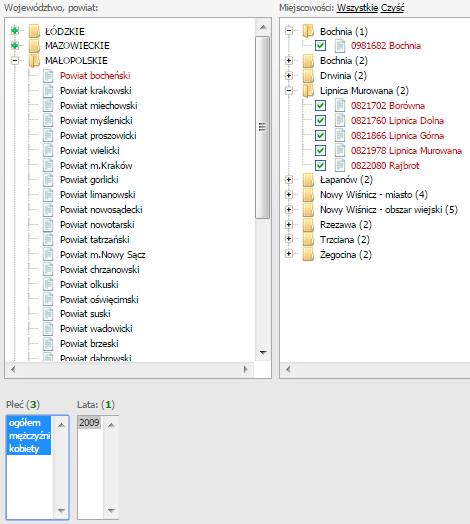Viewport: 470px width, 524px height.
Task: Collapse the MAŁOPOLSKIE voivodeship node
Action: [15, 60]
